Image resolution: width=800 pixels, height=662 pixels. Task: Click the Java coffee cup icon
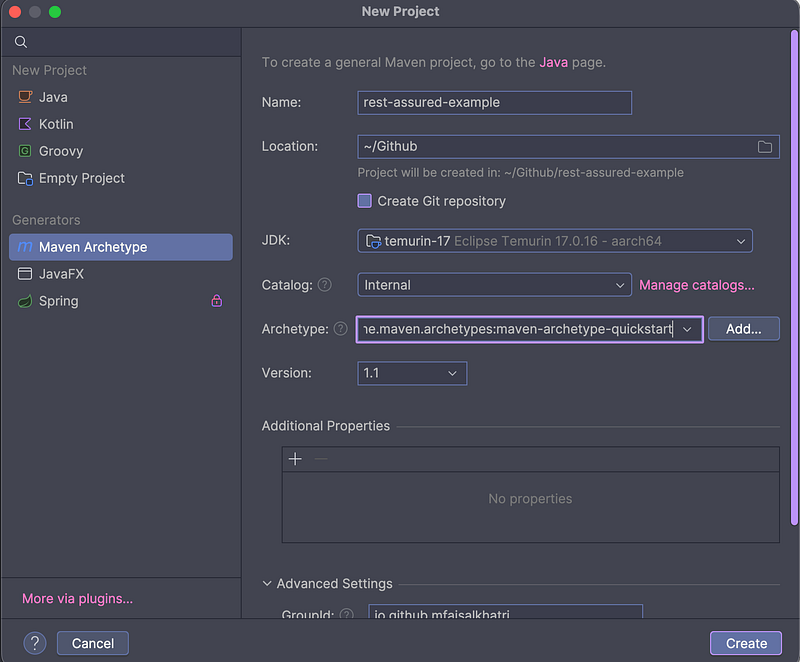(25, 97)
